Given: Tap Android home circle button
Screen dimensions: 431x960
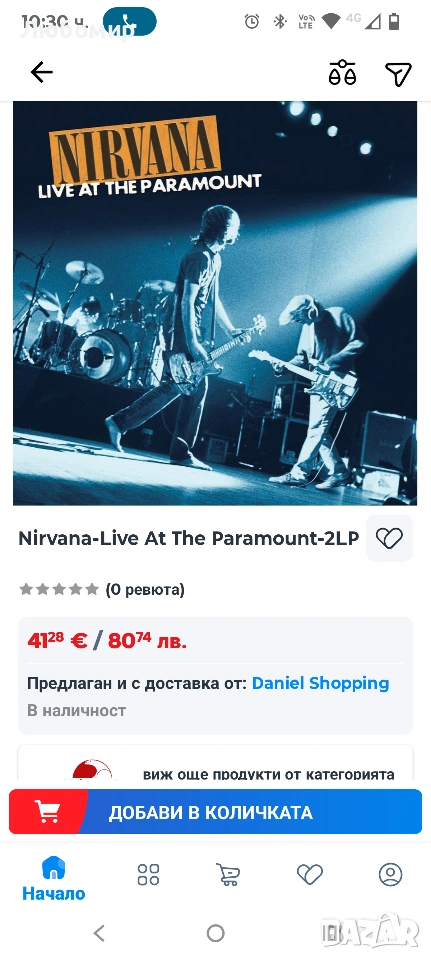Looking at the screenshot, I should point(216,933).
